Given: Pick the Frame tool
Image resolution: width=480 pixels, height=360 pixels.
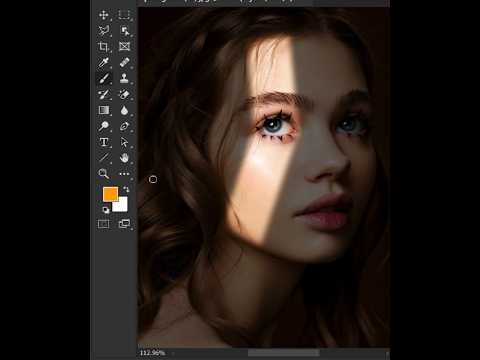Looking at the screenshot, I should click(124, 46).
